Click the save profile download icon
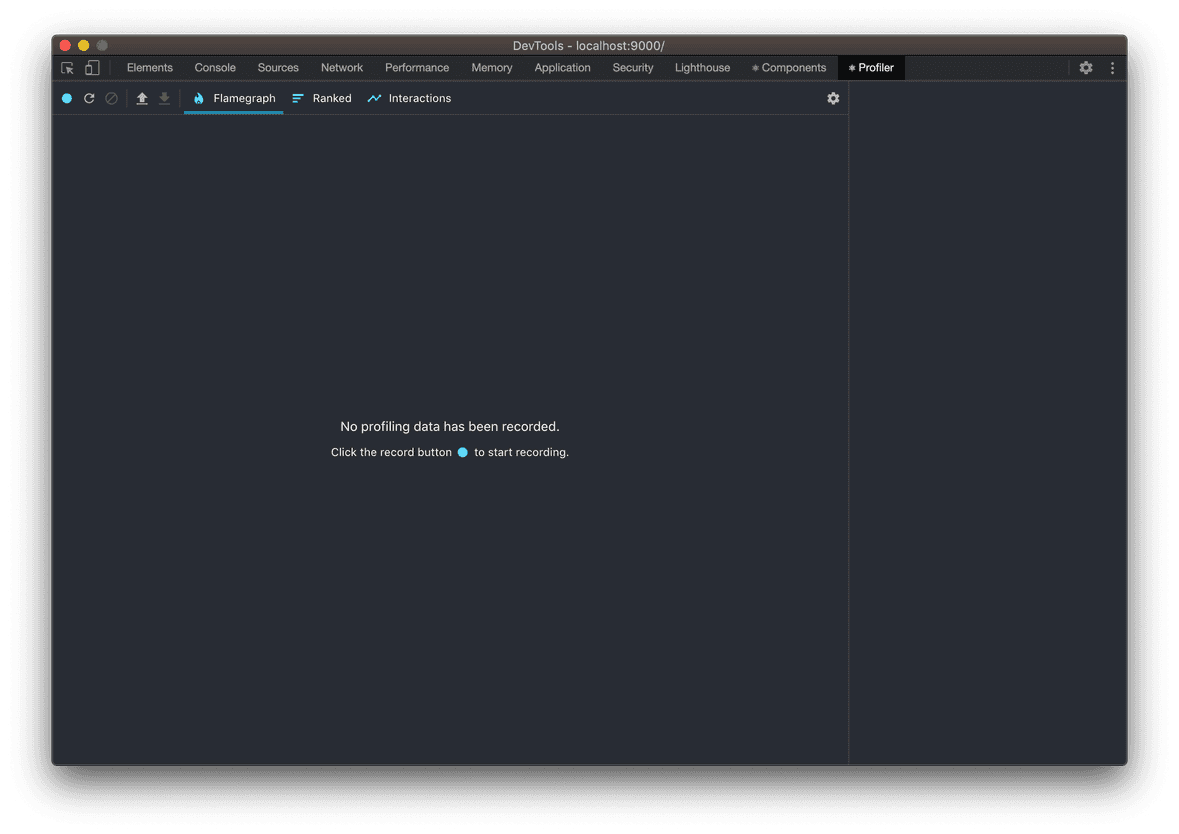Screen dimensions: 1179x834 point(164,98)
